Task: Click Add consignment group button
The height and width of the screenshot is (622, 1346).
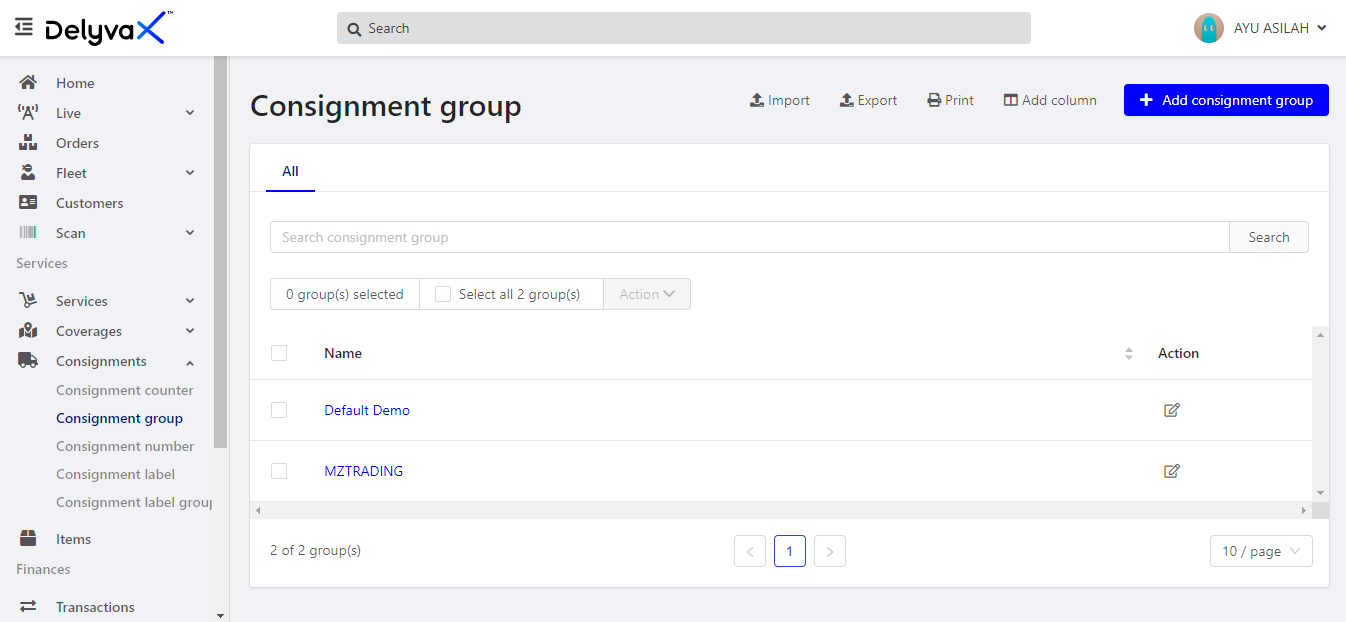Action: click(x=1226, y=100)
